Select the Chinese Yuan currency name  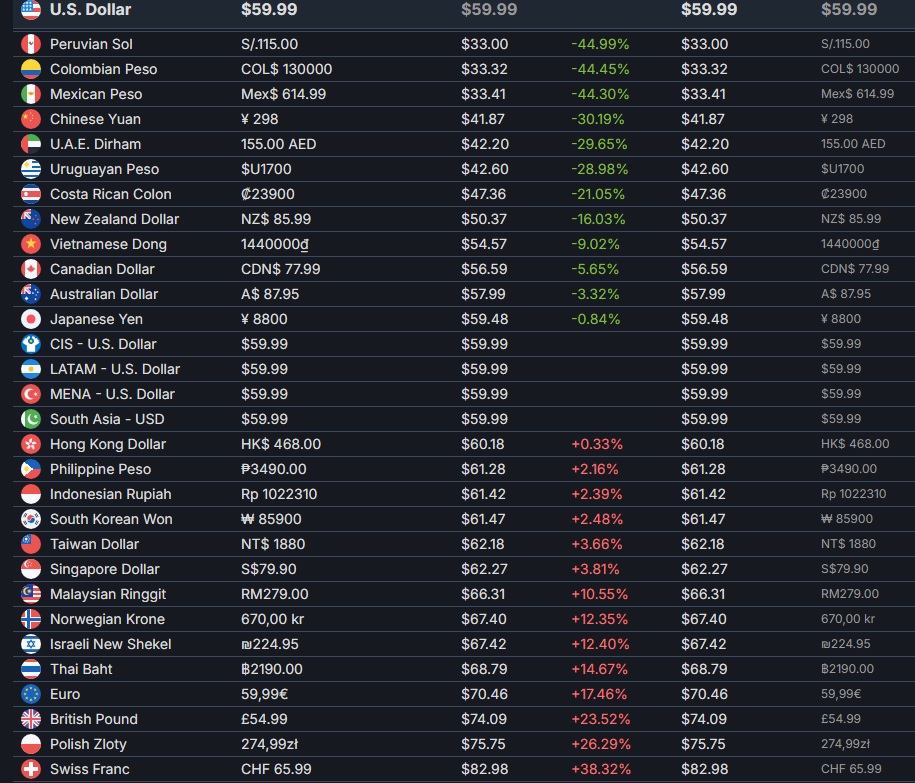click(95, 119)
